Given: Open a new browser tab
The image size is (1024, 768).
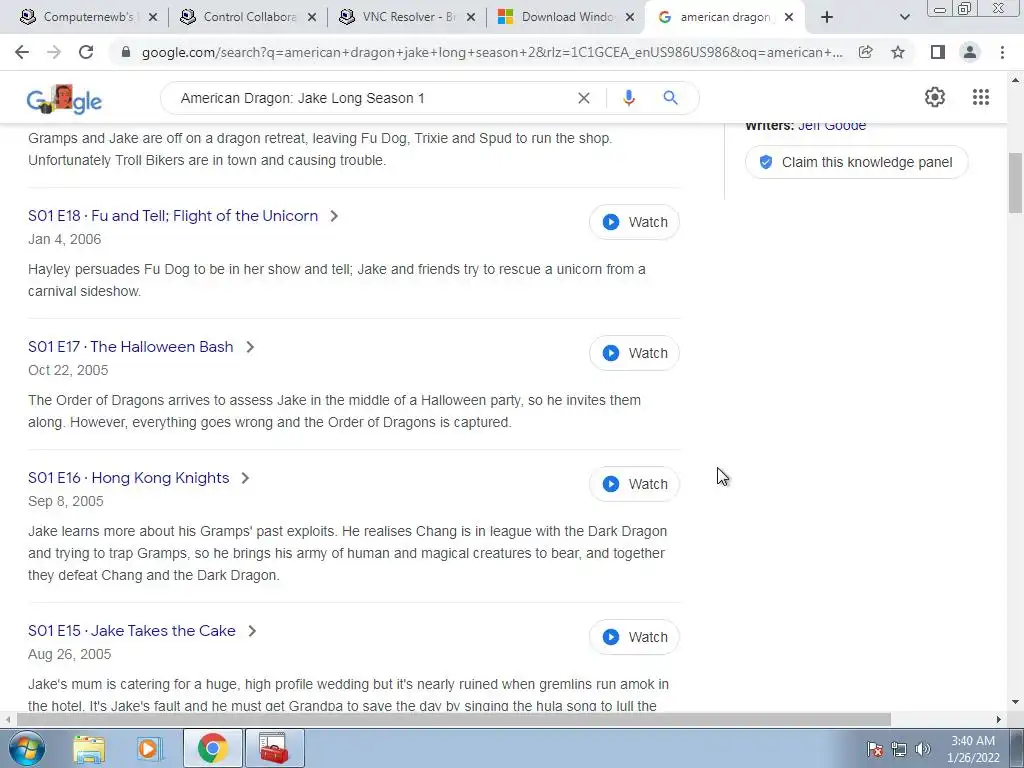Looking at the screenshot, I should click(x=827, y=17).
